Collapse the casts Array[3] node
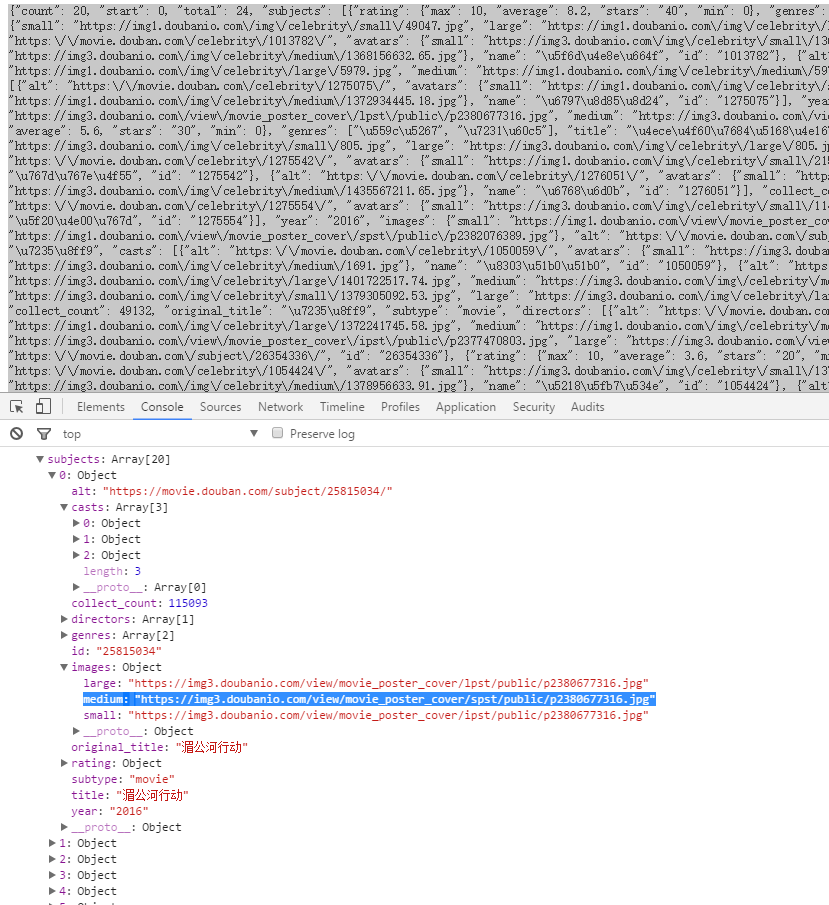This screenshot has height=905, width=829. [65, 507]
